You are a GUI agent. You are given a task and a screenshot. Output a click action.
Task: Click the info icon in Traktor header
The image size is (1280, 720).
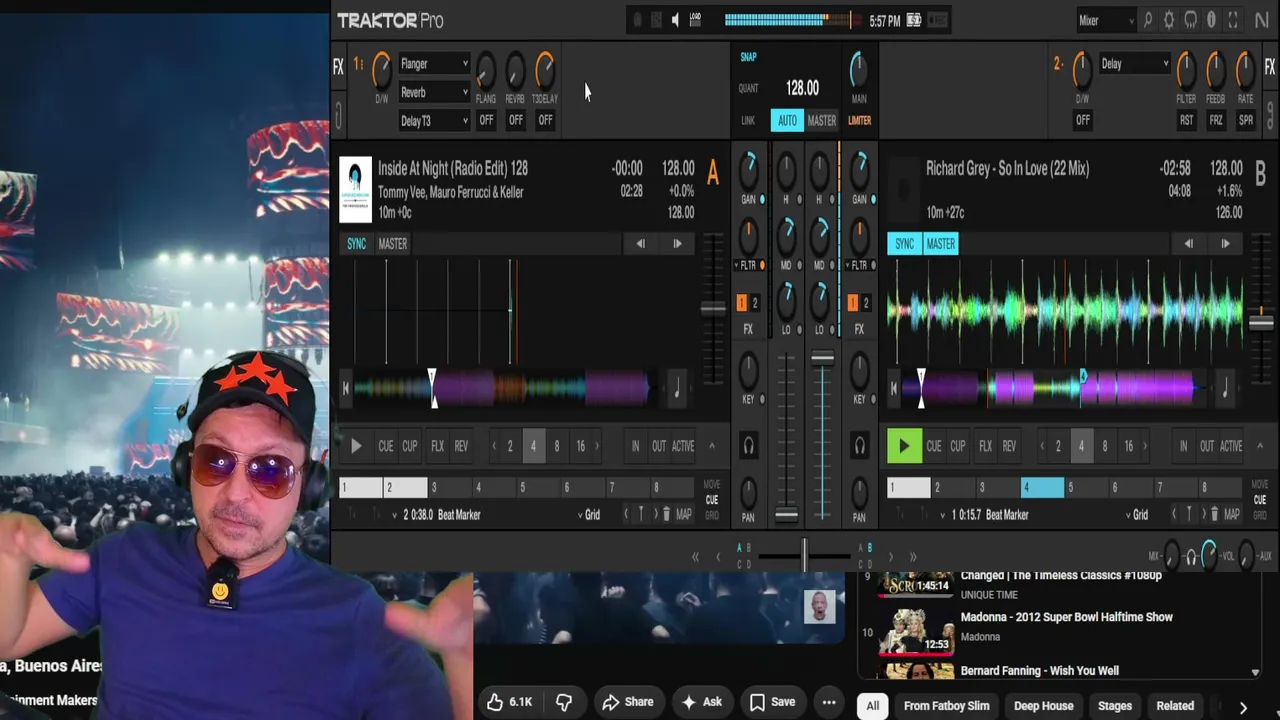pos(1211,20)
